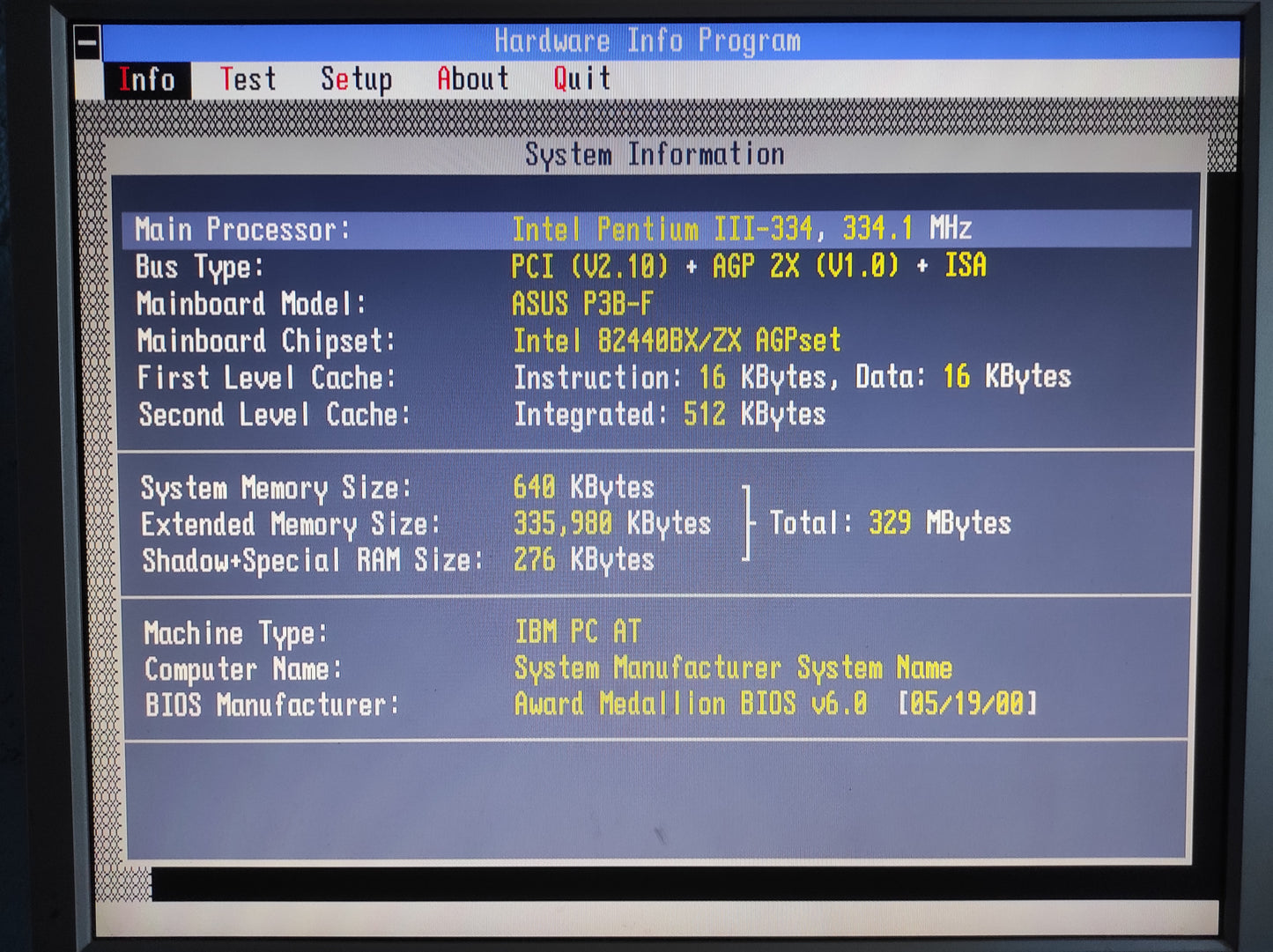Open the About menu
Screen dimensions: 1273x952
pyautogui.click(x=472, y=79)
